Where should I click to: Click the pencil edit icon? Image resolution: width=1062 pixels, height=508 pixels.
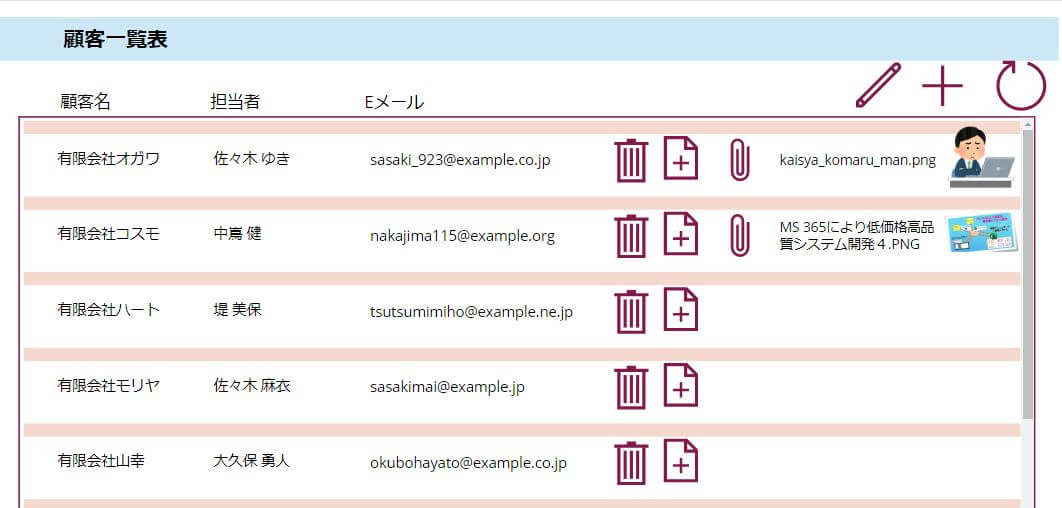(878, 85)
